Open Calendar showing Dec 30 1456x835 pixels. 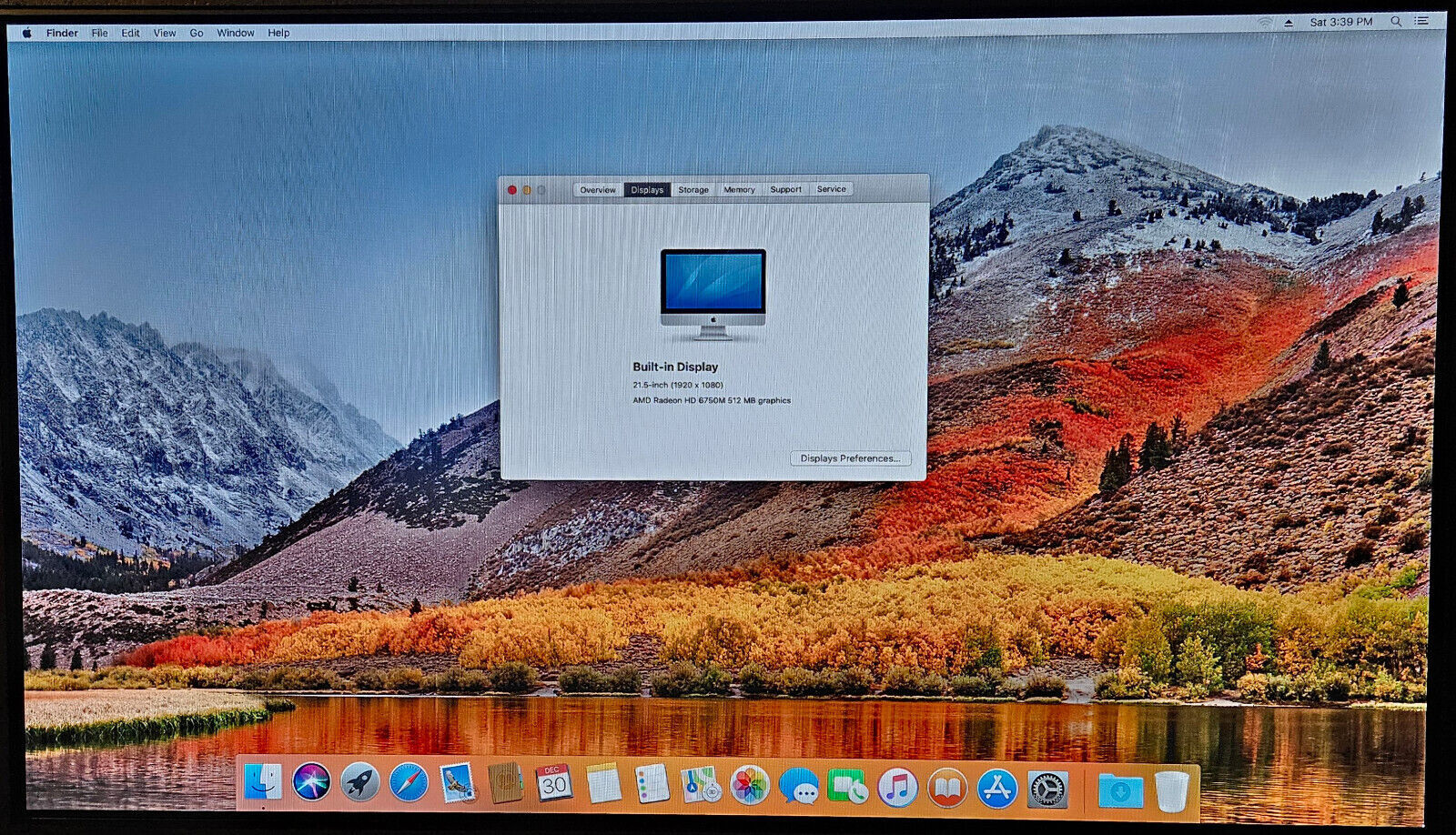point(553,783)
